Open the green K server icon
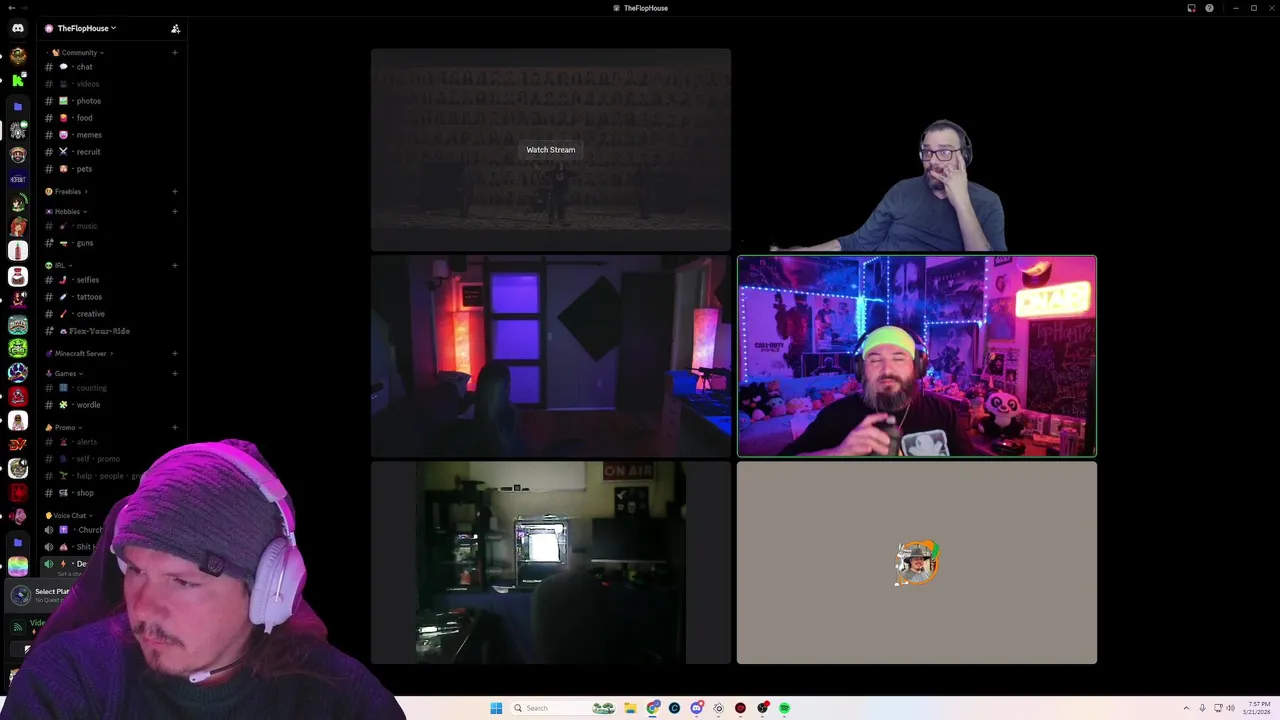 [x=18, y=80]
